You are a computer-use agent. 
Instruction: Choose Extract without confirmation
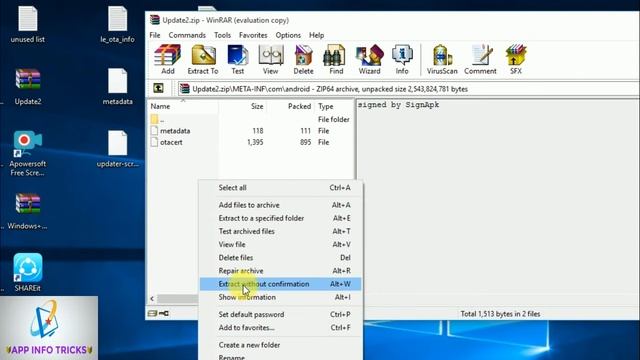point(280,284)
